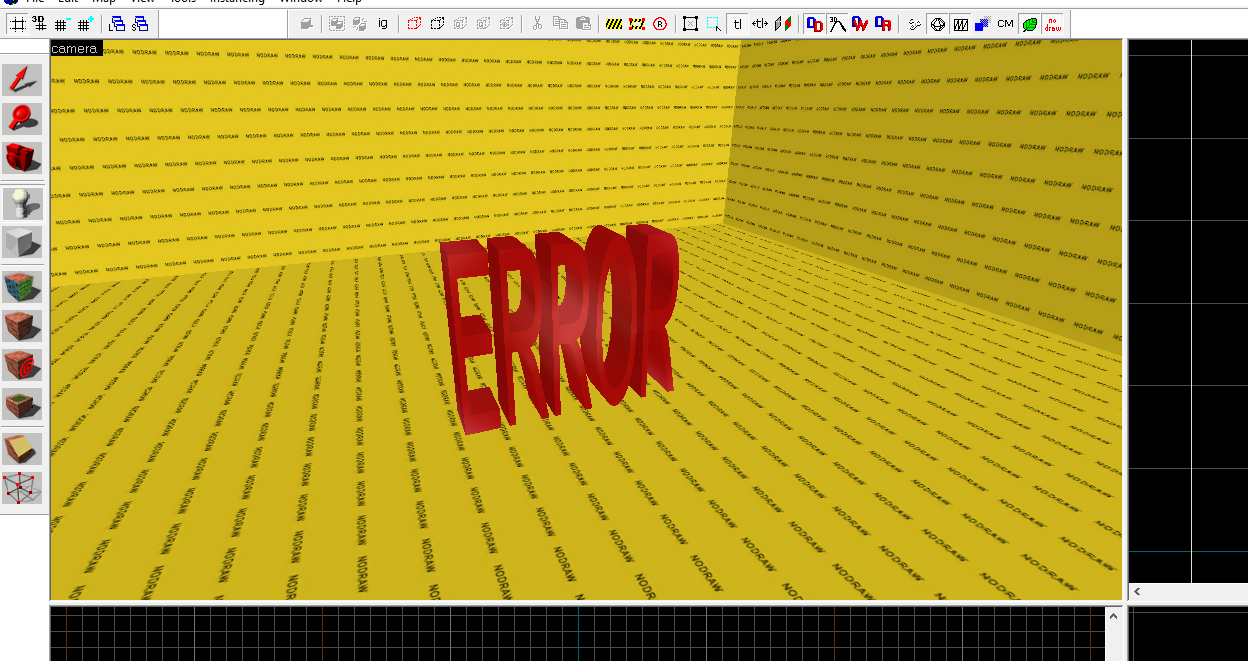Edit cordon bounds icon
1248x661 pixels.
637,24
